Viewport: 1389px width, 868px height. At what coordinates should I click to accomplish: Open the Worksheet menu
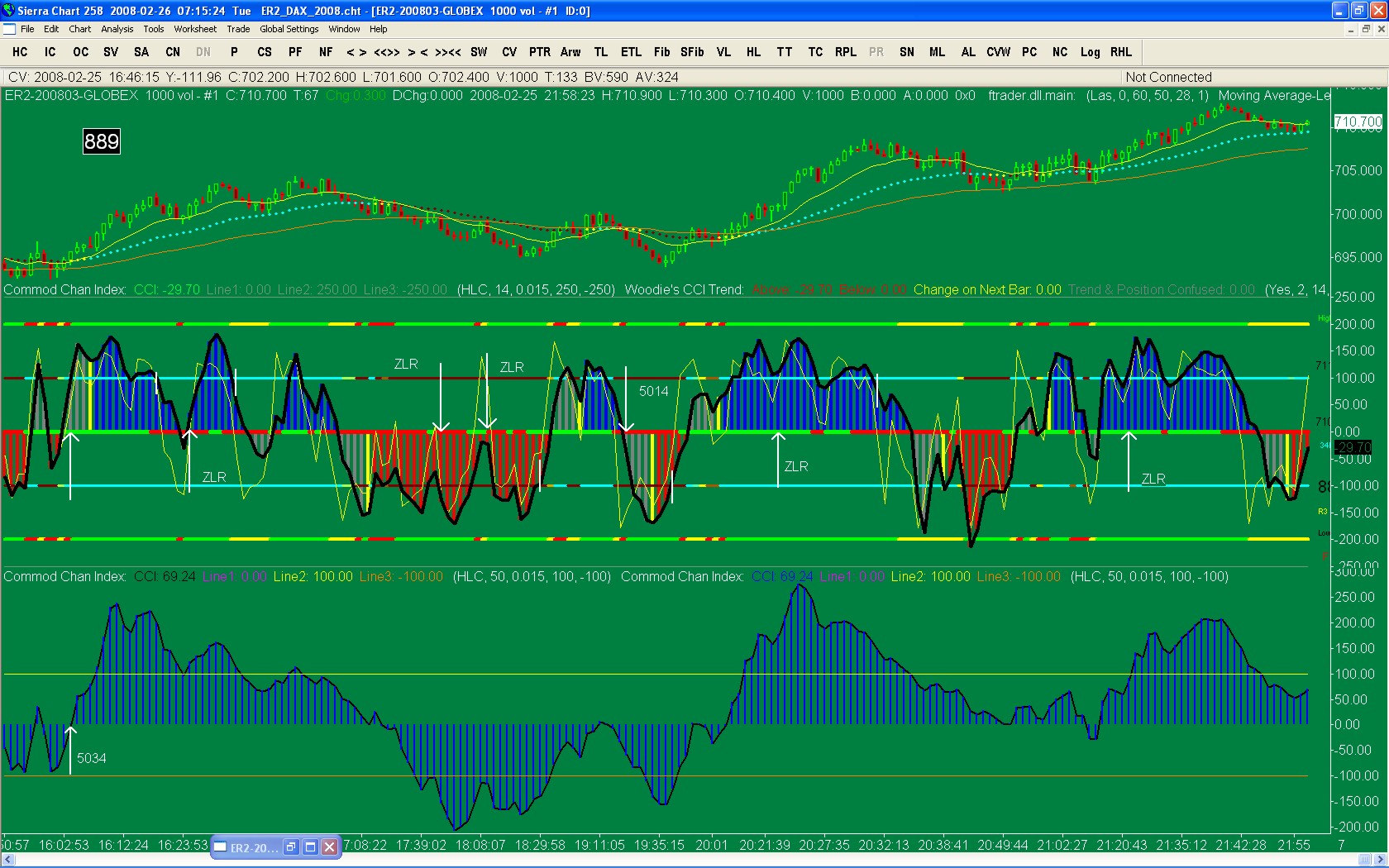tap(195, 29)
